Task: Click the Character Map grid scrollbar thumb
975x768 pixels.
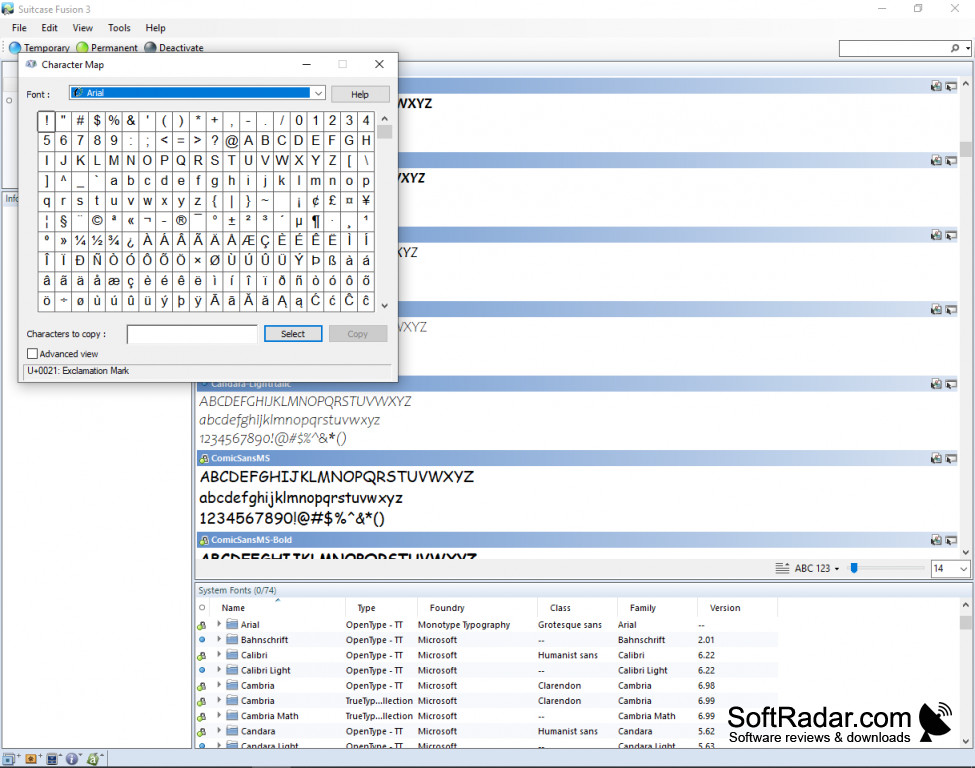Action: (384, 132)
